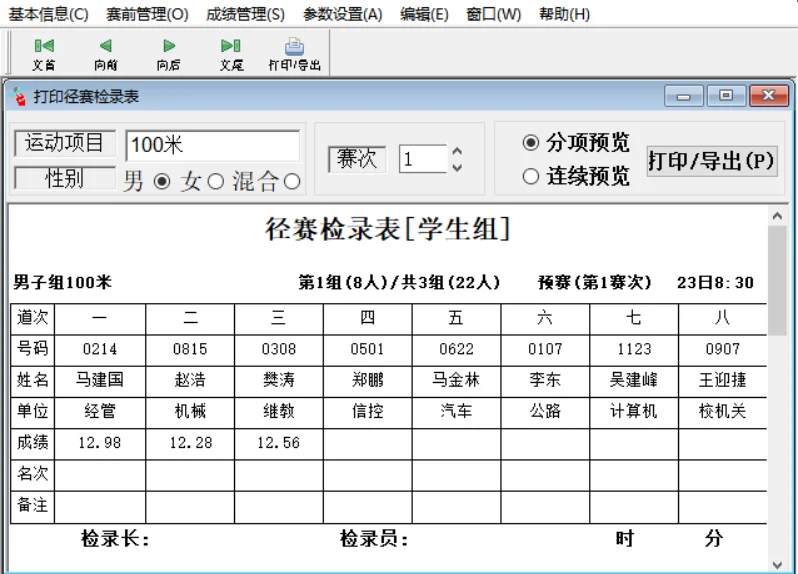The width and height of the screenshot is (798, 574).
Task: Open the 窗口(W) menu
Action: pyautogui.click(x=494, y=14)
